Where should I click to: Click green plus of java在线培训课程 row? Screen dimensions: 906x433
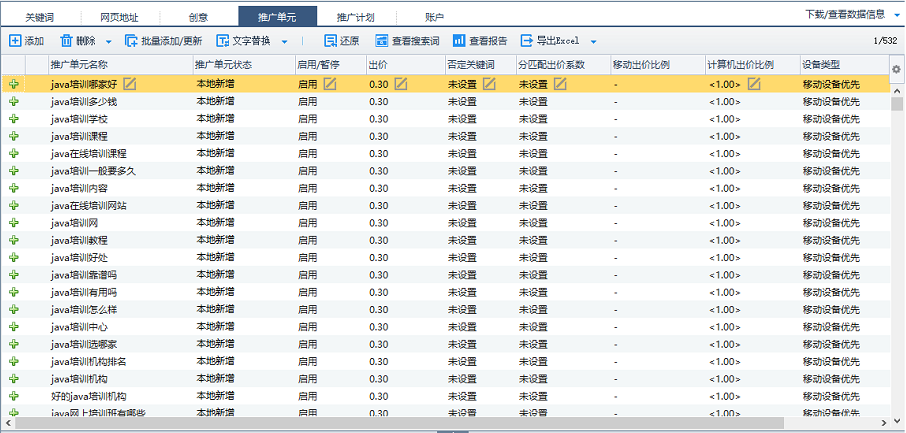click(x=14, y=154)
